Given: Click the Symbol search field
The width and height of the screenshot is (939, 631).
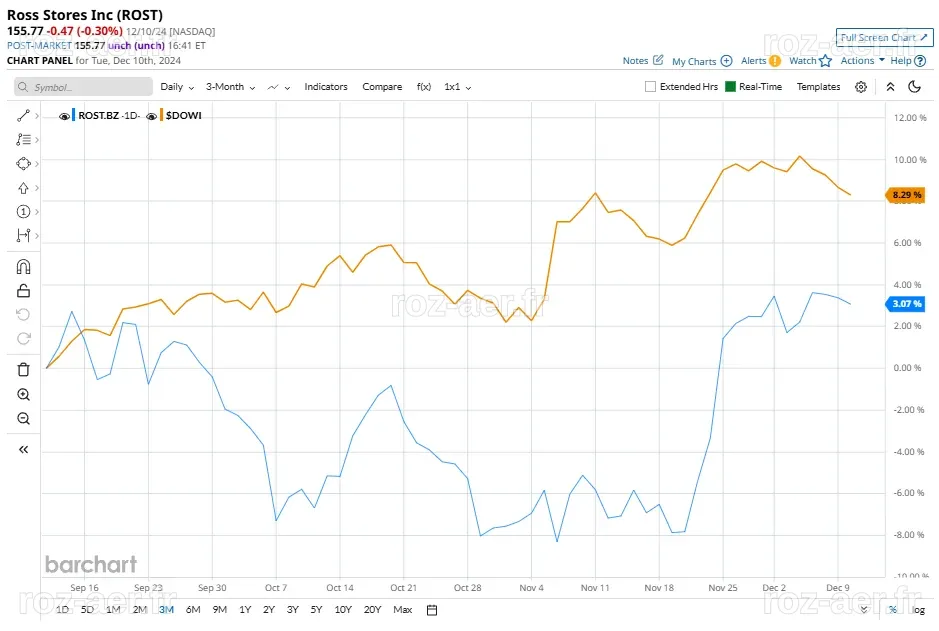Looking at the screenshot, I should click(83, 87).
